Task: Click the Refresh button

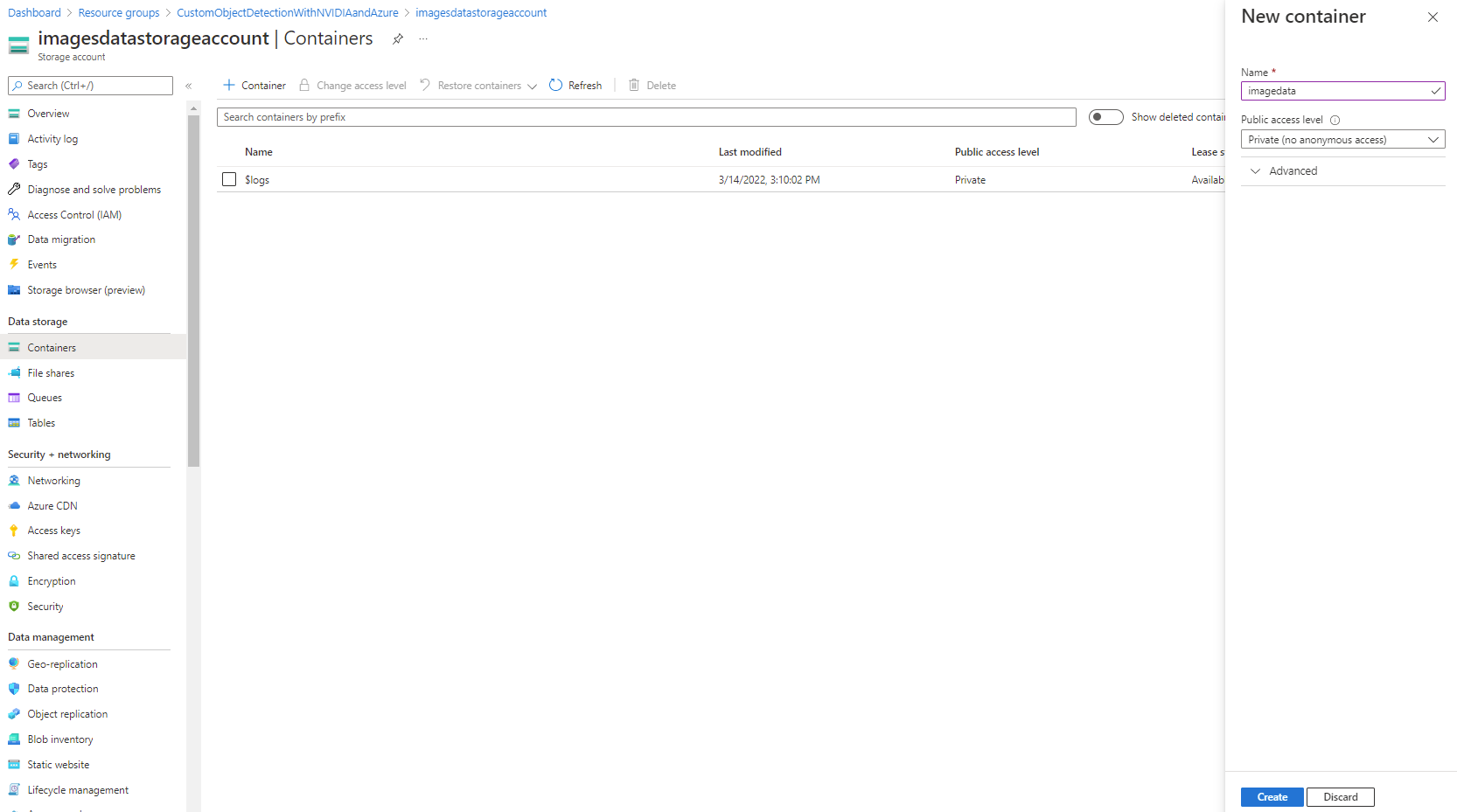Action: click(575, 86)
